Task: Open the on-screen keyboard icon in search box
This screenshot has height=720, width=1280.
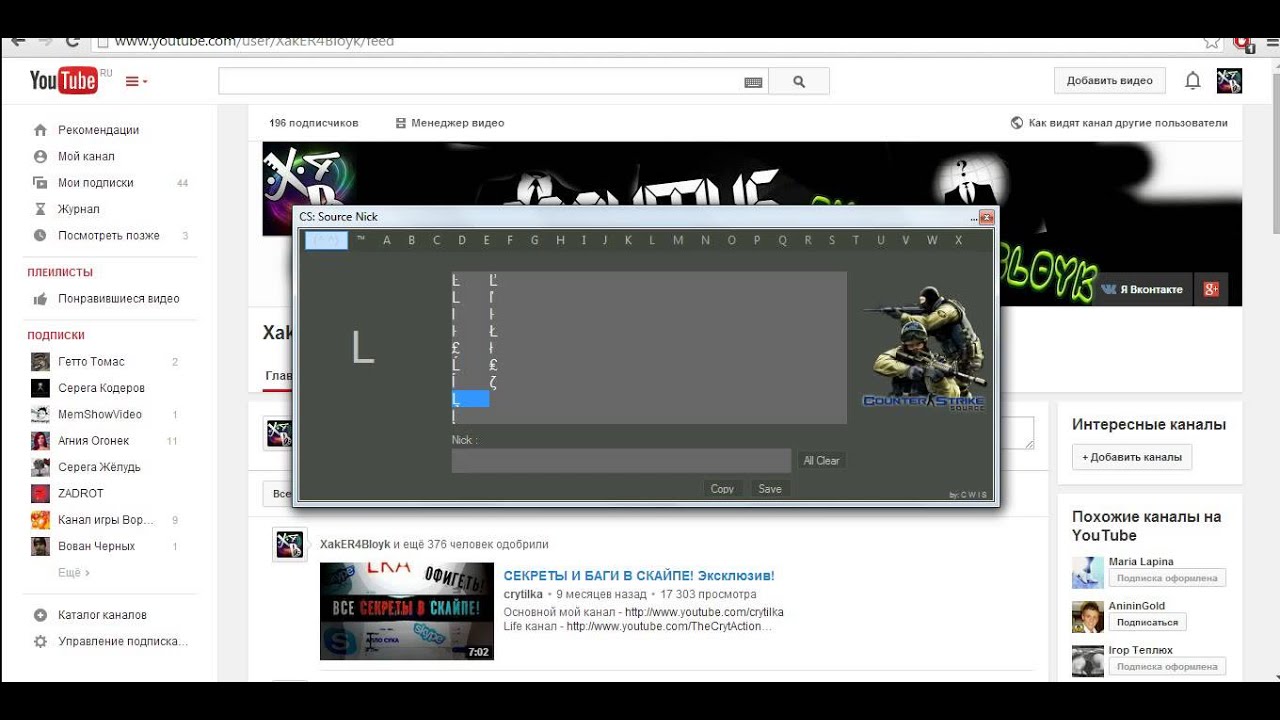Action: [754, 82]
